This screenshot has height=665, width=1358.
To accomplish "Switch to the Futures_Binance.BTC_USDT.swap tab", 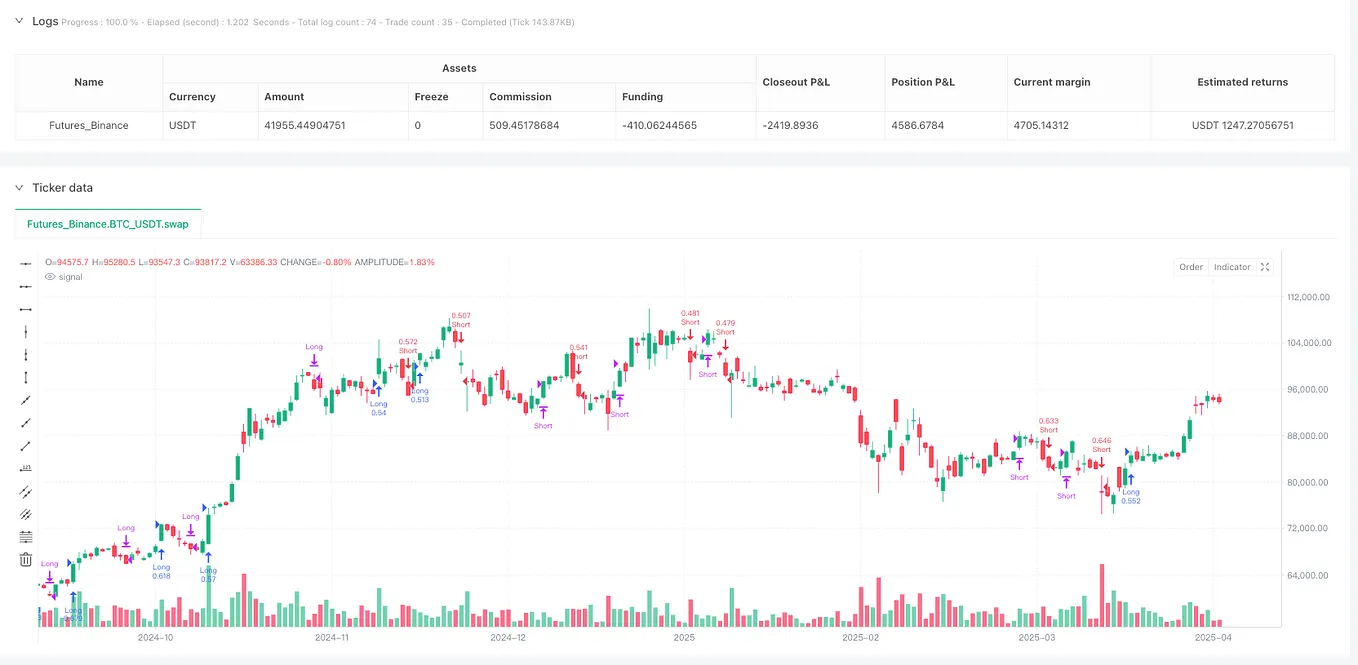I will tap(106, 224).
